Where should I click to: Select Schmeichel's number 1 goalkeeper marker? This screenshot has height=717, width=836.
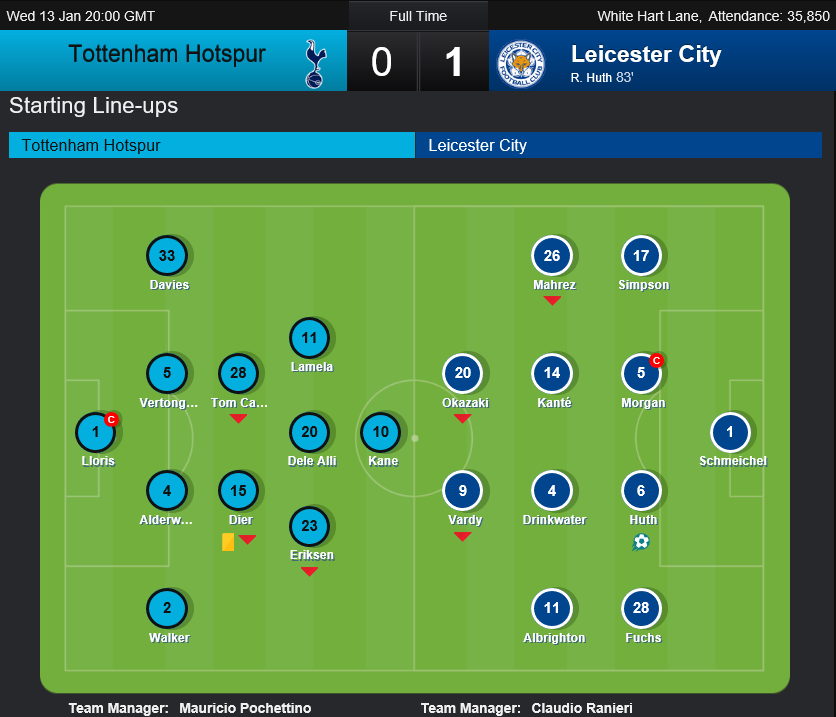(730, 432)
